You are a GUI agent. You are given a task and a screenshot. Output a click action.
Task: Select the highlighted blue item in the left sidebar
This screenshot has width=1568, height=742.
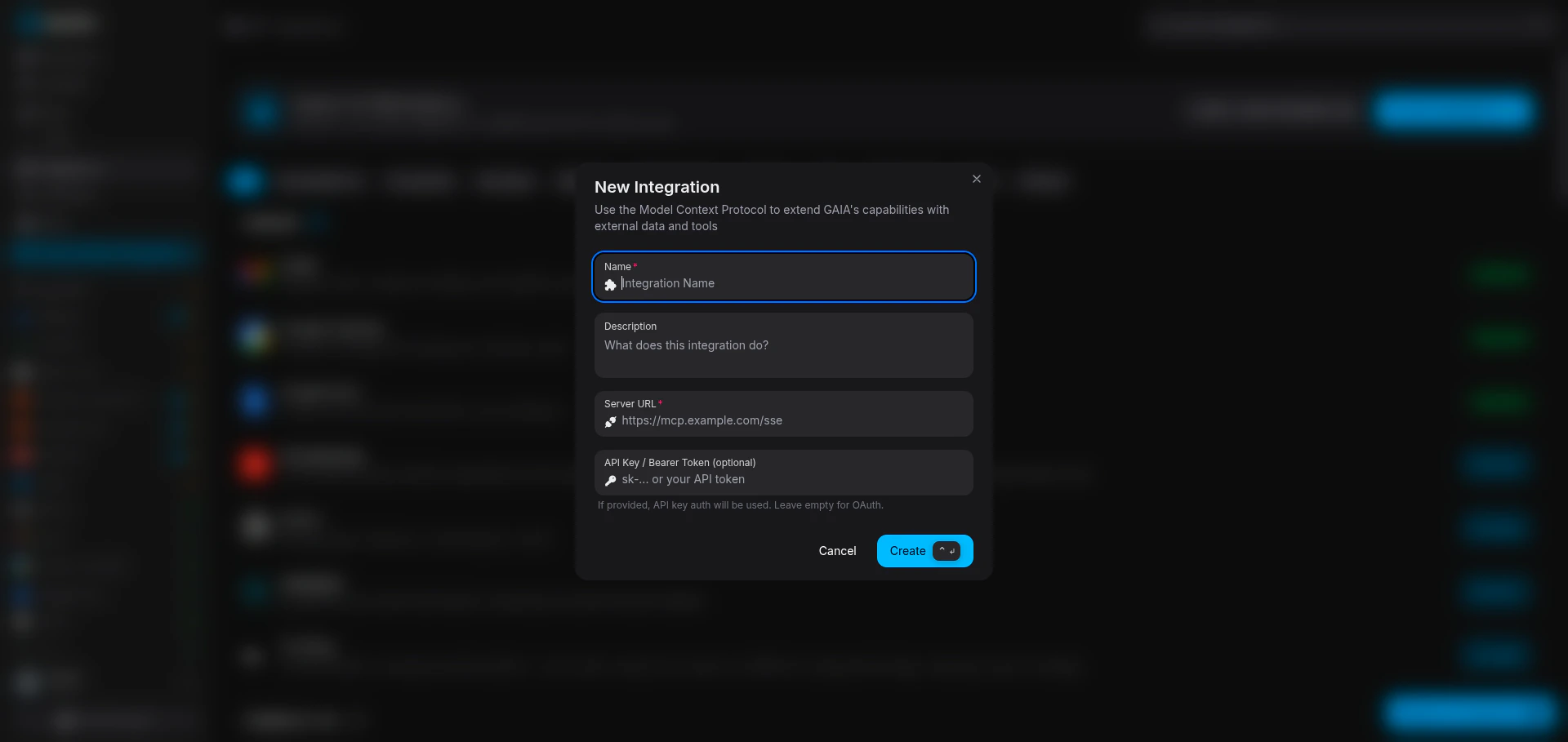102,253
